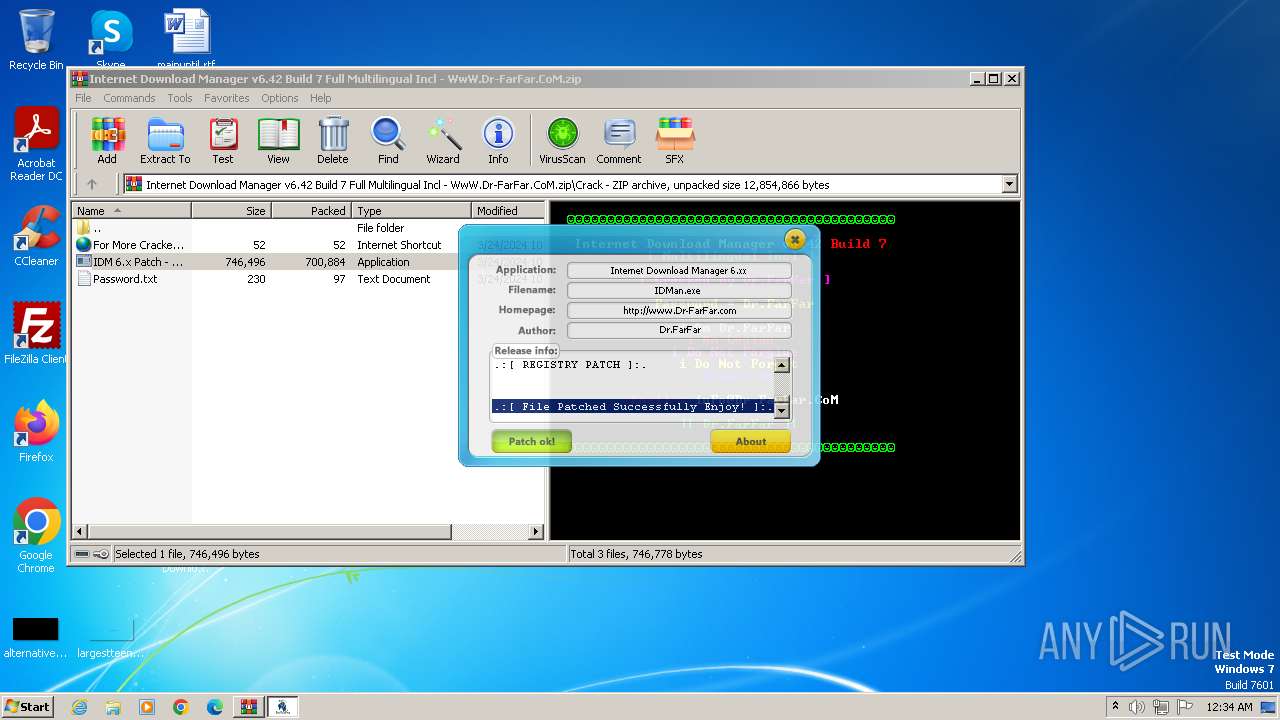The image size is (1280, 720).
Task: Click the Start button
Action: tap(27, 707)
